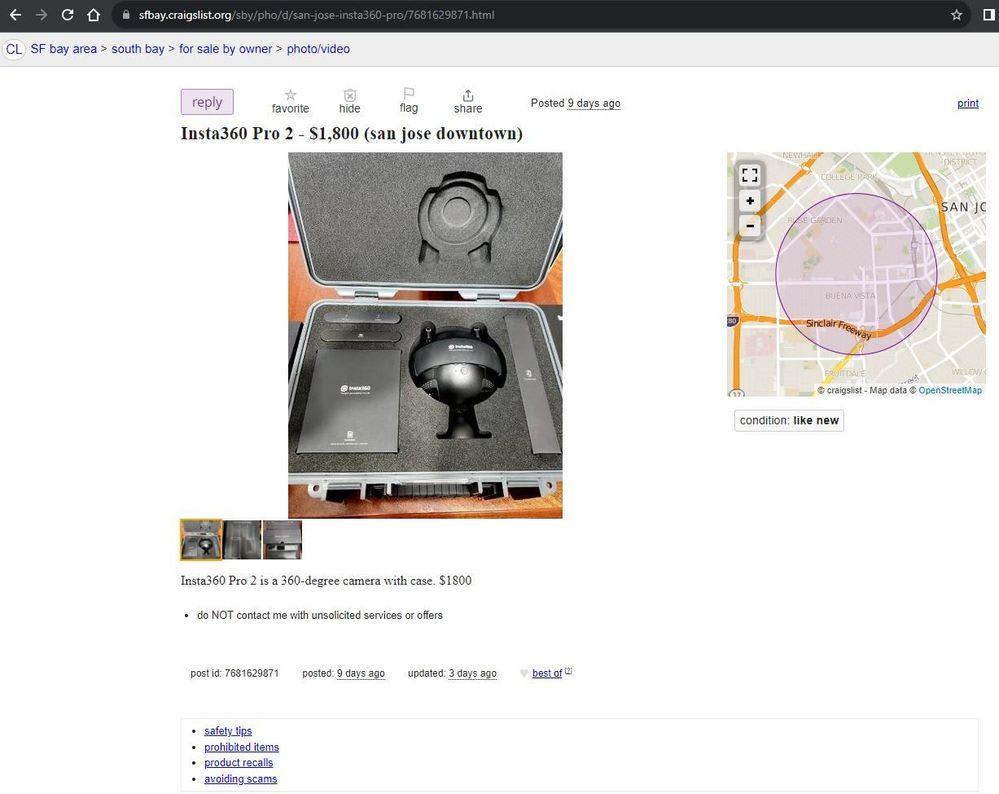Click the Posted 9 days ago timestamp
The width and height of the screenshot is (999, 794).
(x=575, y=103)
